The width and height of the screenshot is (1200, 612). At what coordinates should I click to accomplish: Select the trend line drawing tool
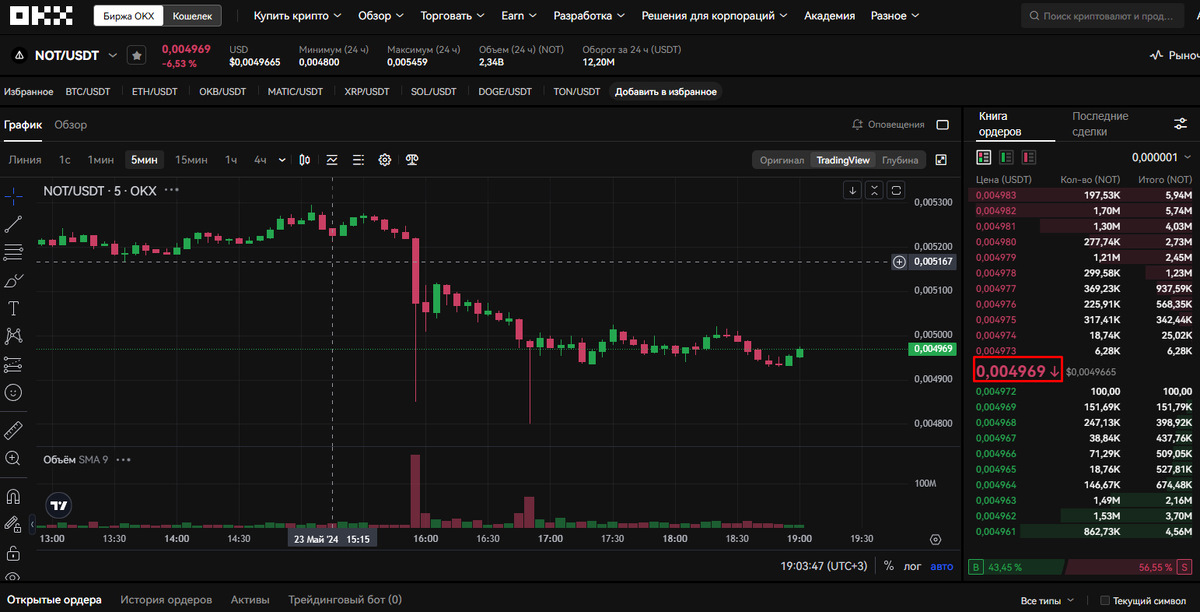14,223
